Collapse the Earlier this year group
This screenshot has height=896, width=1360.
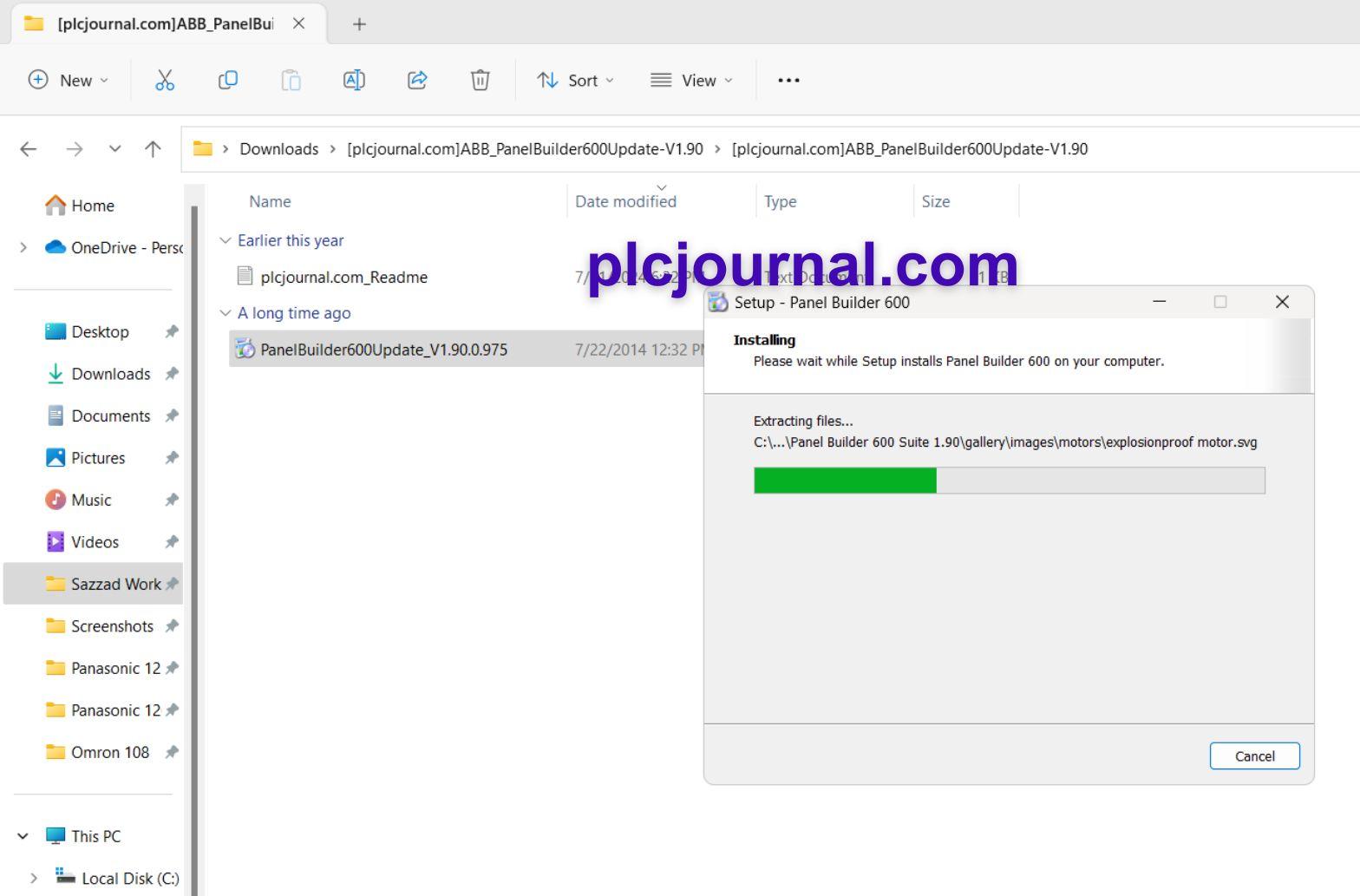point(226,240)
